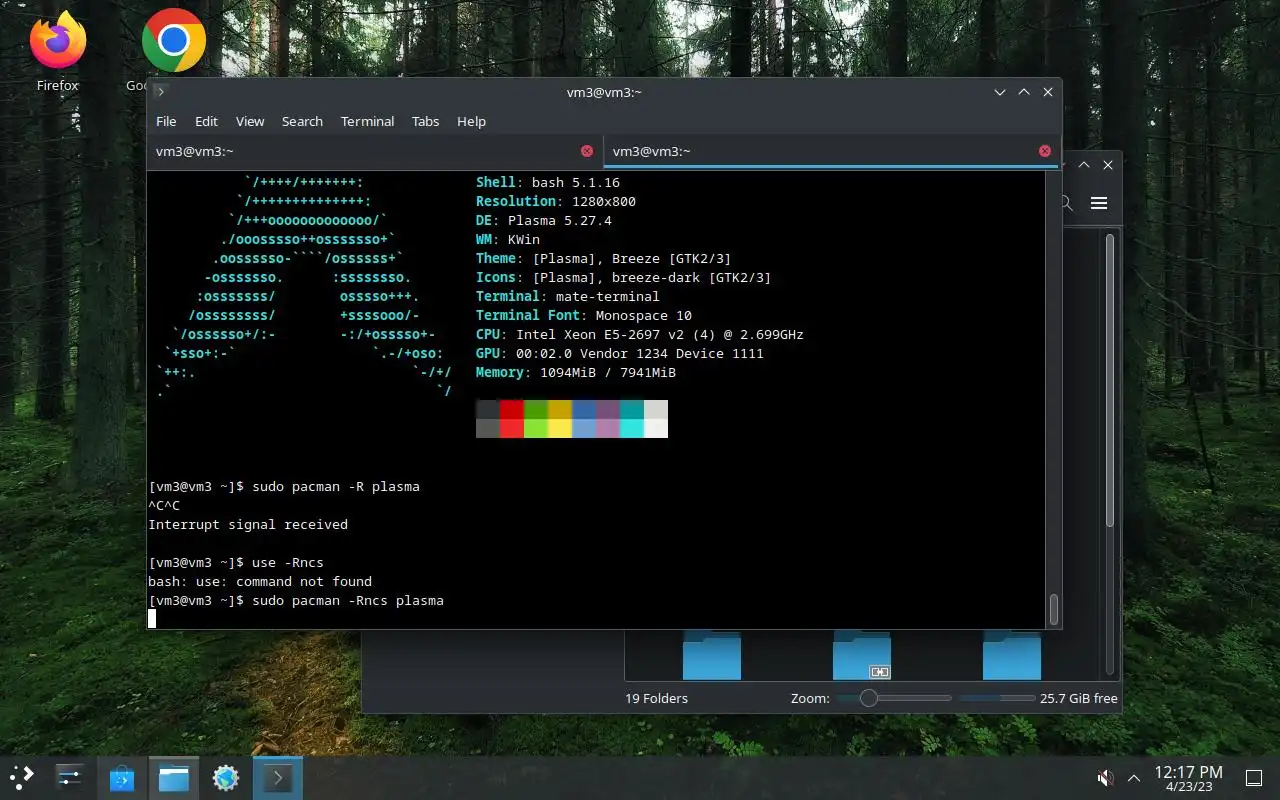
Task: Open the globe gear icon in the taskbar
Action: (226, 777)
